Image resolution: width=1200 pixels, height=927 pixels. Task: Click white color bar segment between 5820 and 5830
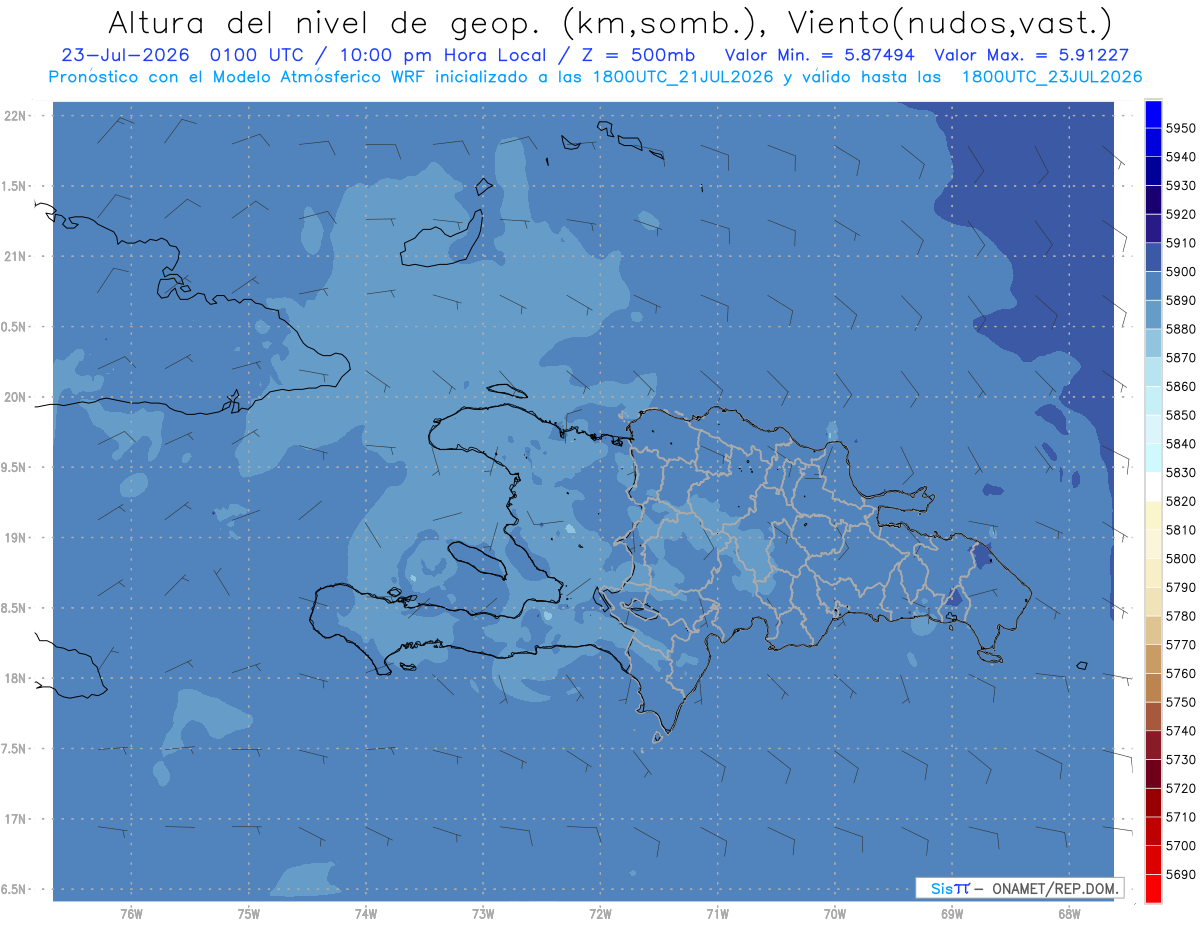(x=1153, y=487)
